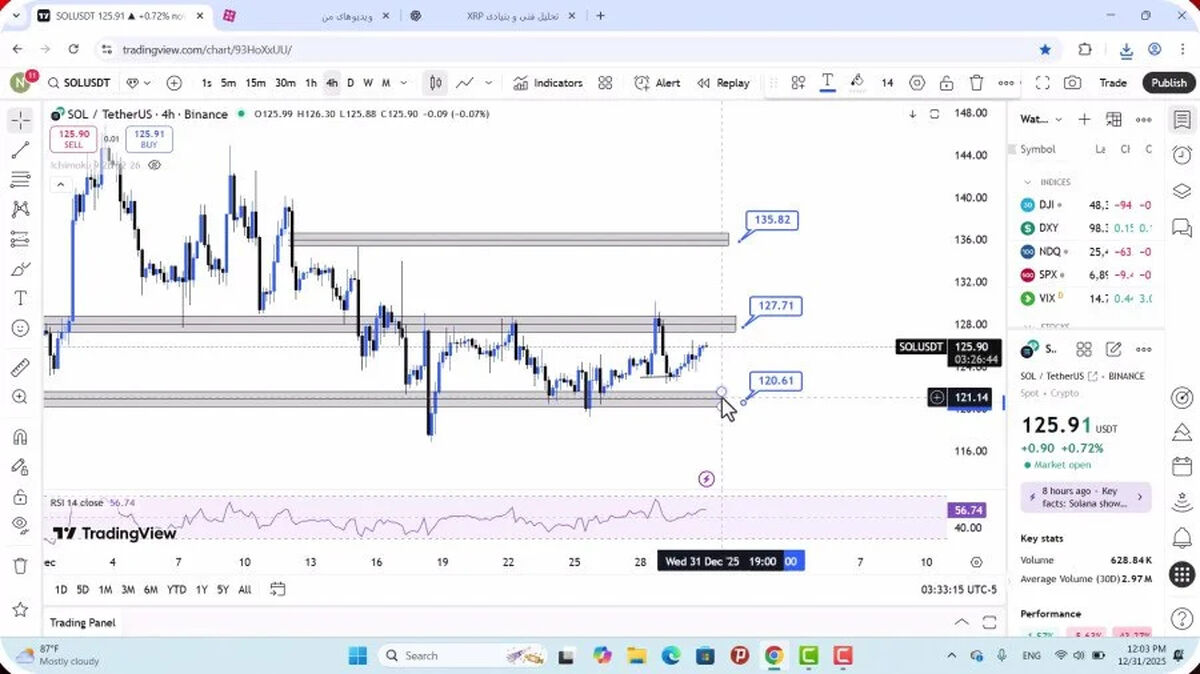Click compare or add symbol plus
The height and width of the screenshot is (674, 1200).
pyautogui.click(x=174, y=83)
